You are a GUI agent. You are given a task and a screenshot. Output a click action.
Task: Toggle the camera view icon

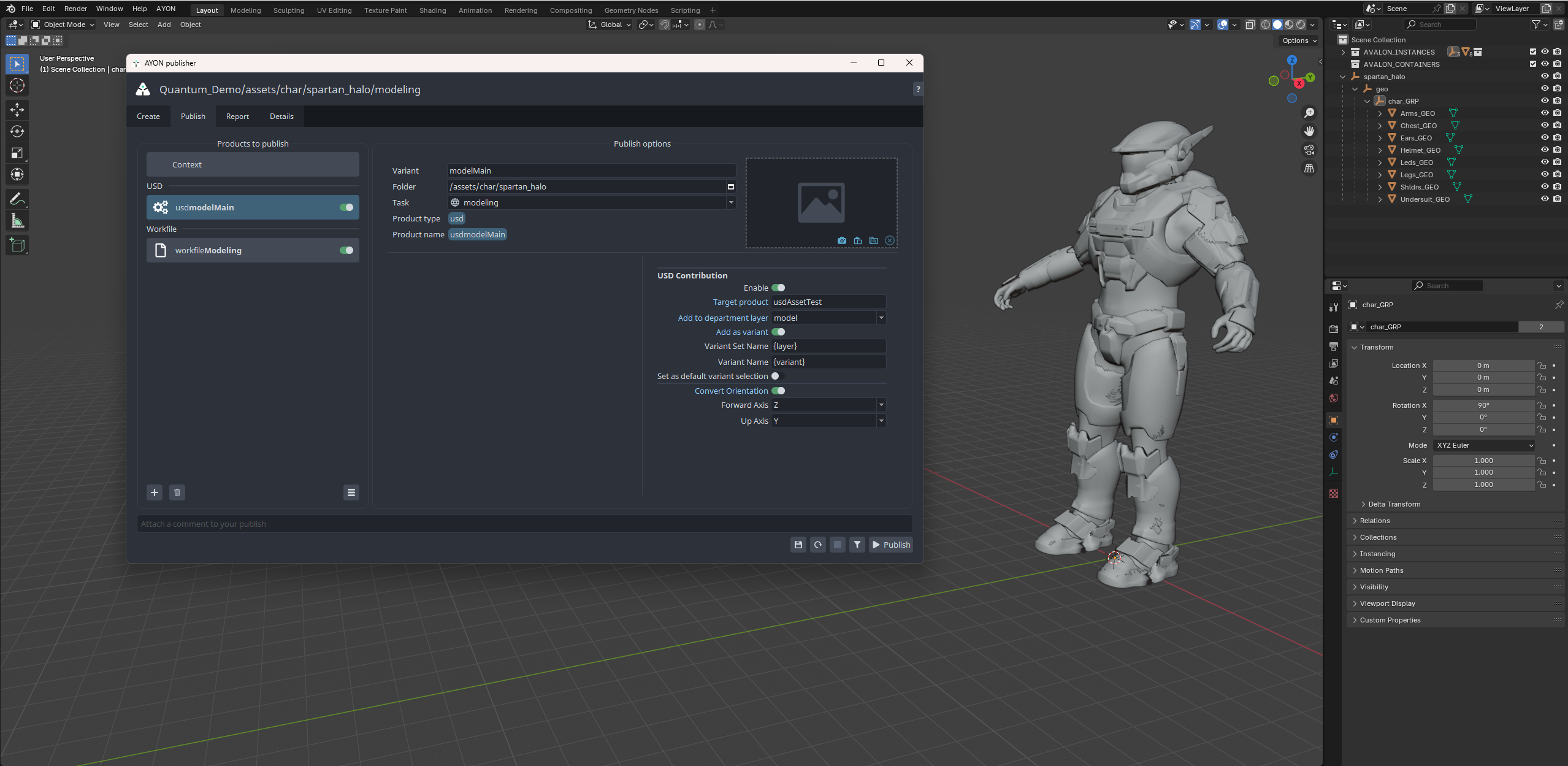1309,150
